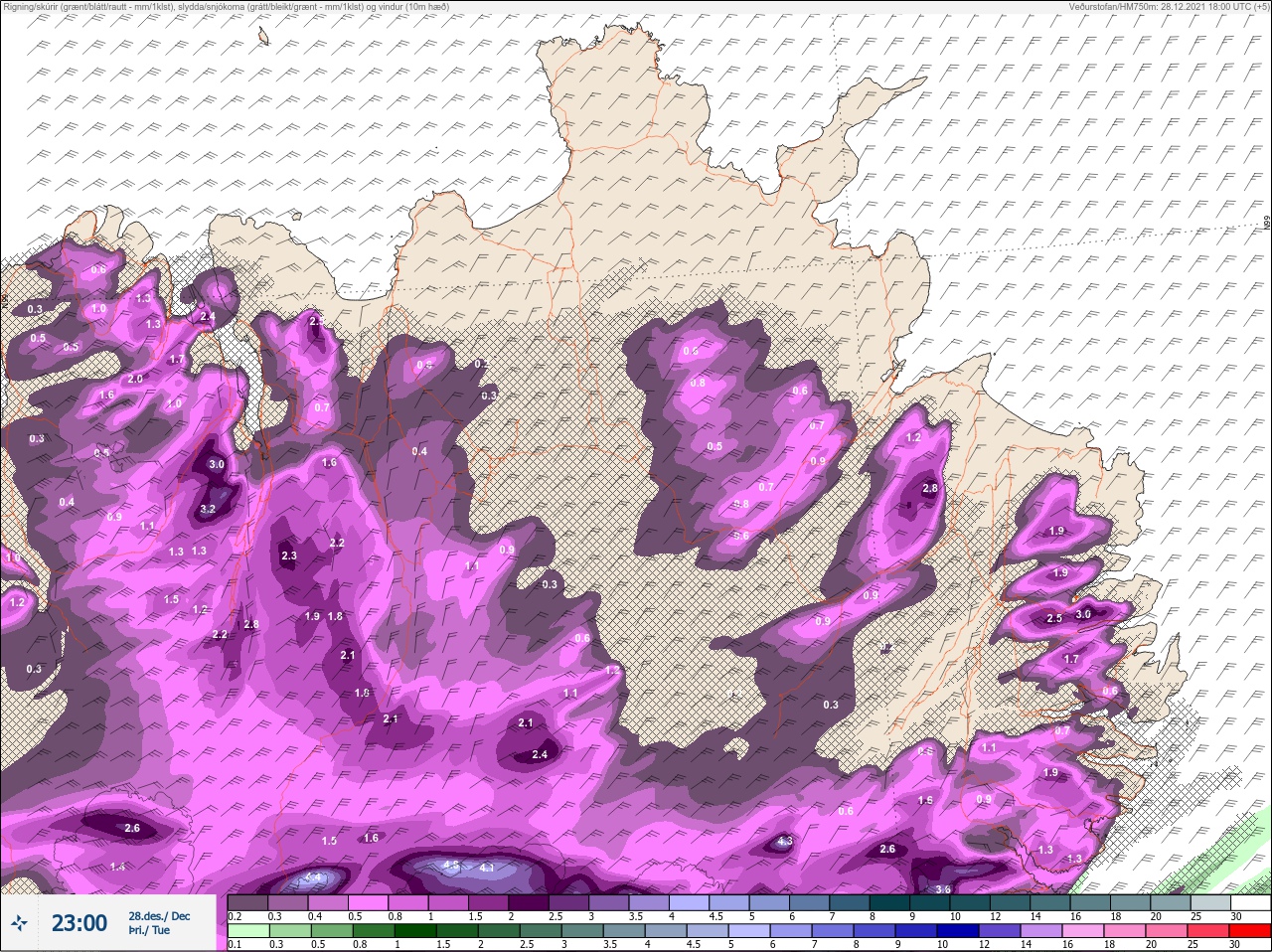Viewport: 1272px width, 952px height.
Task: Click the 23:00 forecast time display
Action: point(79,923)
